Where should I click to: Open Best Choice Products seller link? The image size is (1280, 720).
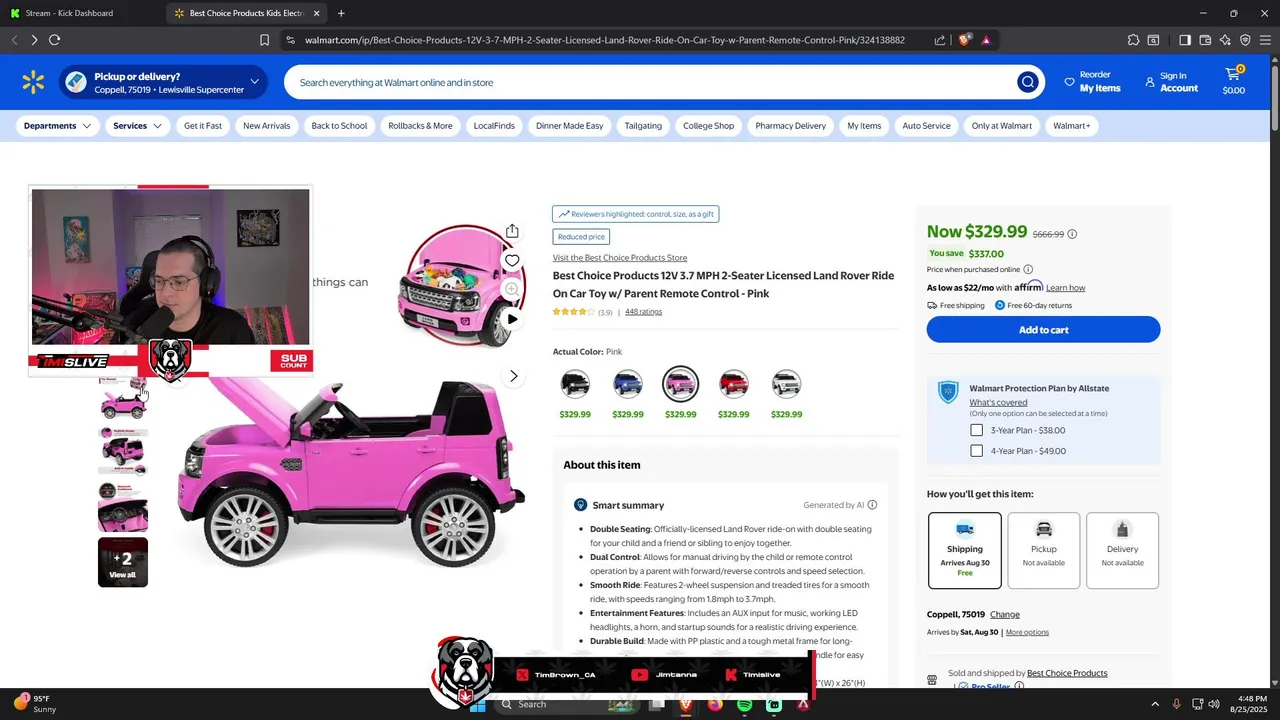click(1067, 673)
